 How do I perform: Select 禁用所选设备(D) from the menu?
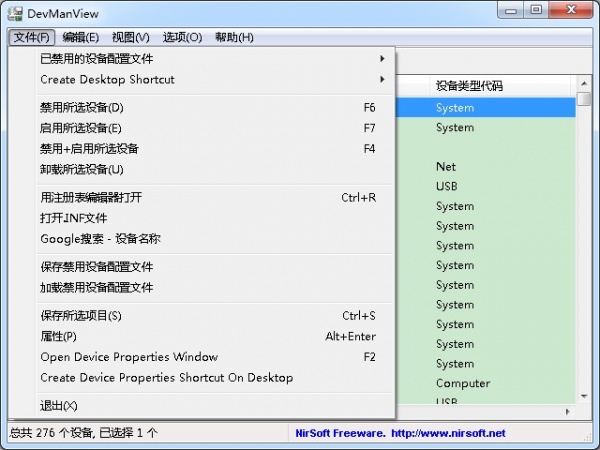82,107
